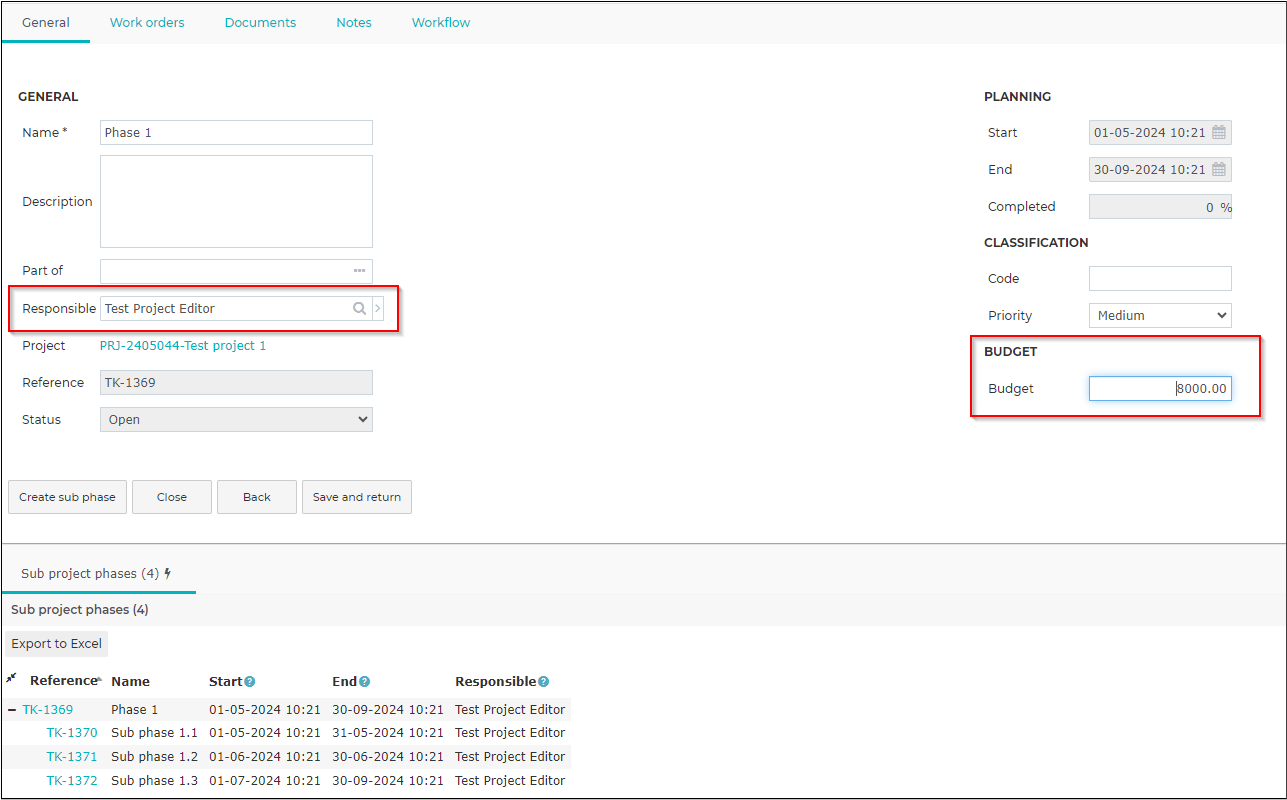Click the Close button

point(172,497)
